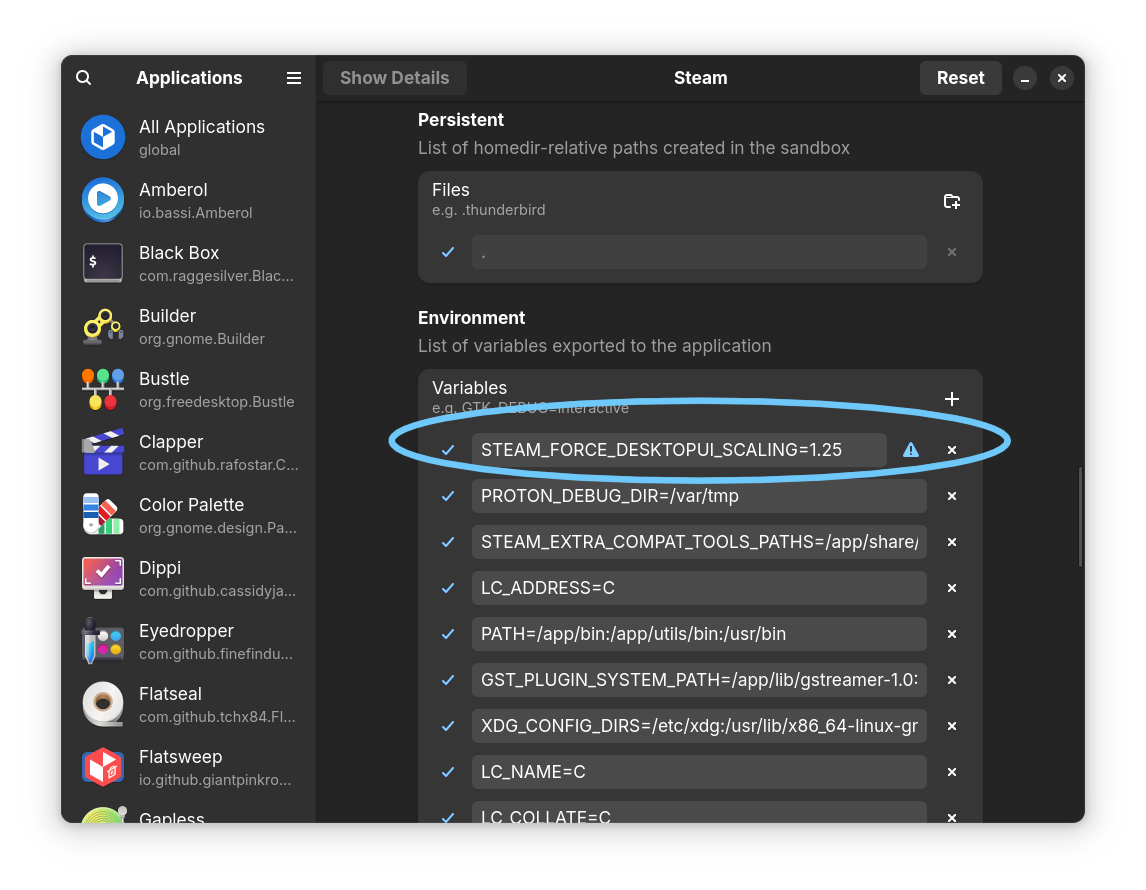Screen dimensions: 1146x890
Task: Edit PROTON_DEBUG_DIR=/var/tmp field
Action: [699, 496]
